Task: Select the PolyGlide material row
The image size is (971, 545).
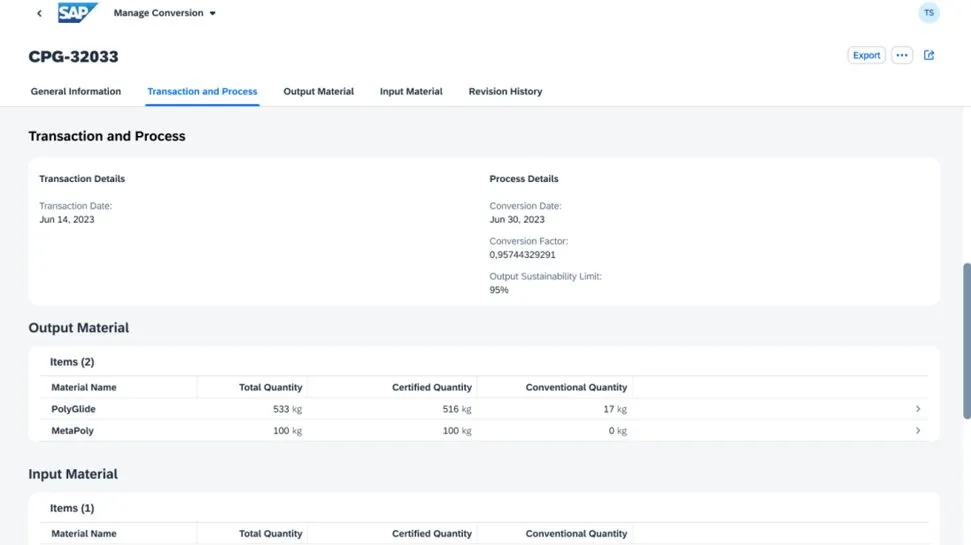Action: point(74,409)
